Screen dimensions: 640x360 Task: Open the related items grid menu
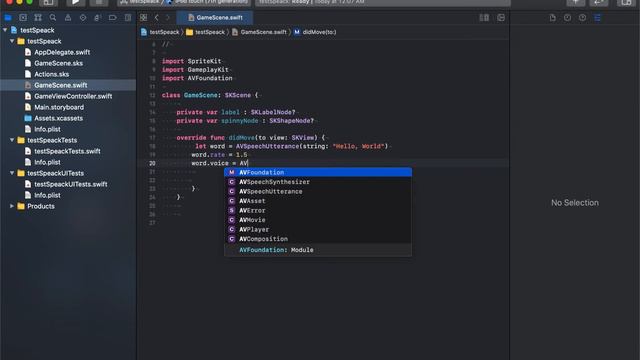pos(143,18)
